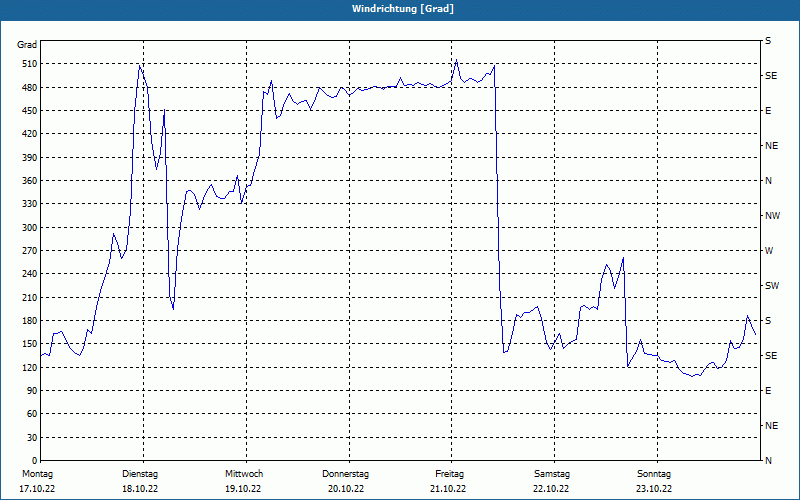Click the 330 value on degree axis
The height and width of the screenshot is (500, 800).
click(29, 204)
